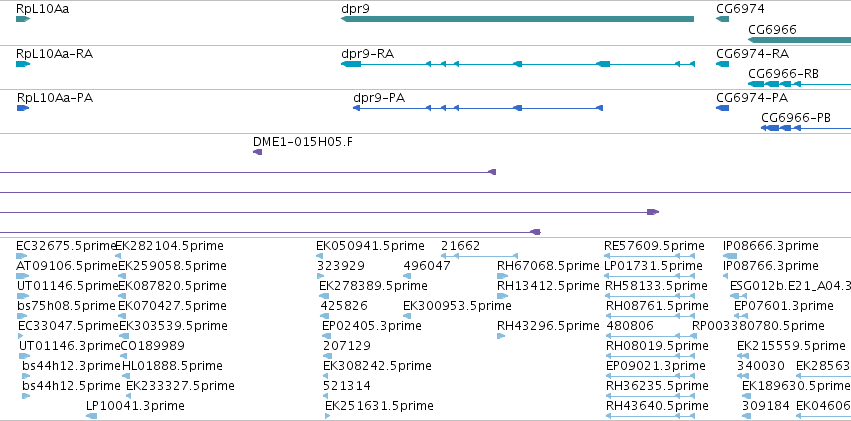The height and width of the screenshot is (421, 851).
Task: Click RH67068.5prime label
Action: pos(548,266)
